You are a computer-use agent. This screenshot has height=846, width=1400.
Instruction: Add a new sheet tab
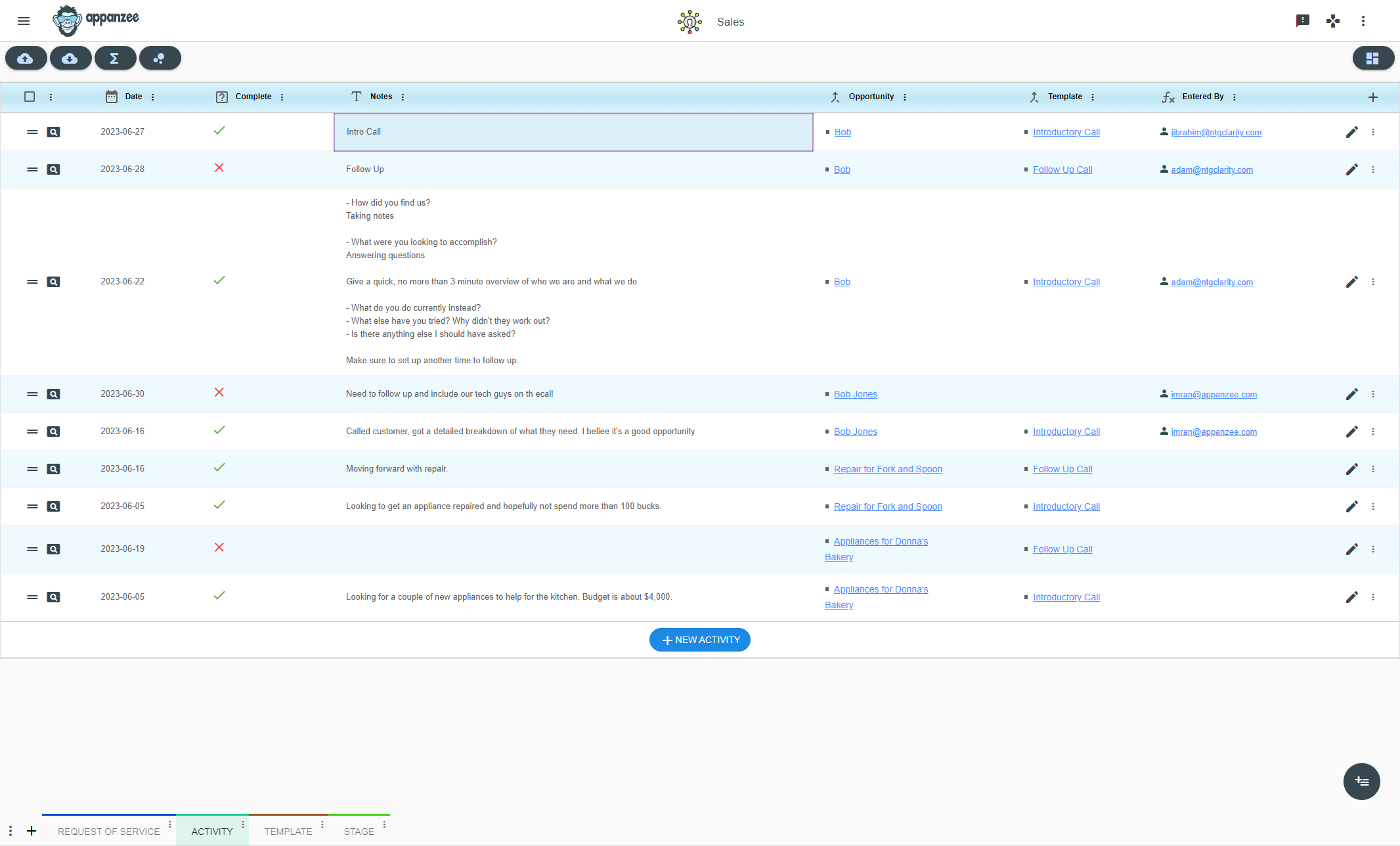click(32, 831)
